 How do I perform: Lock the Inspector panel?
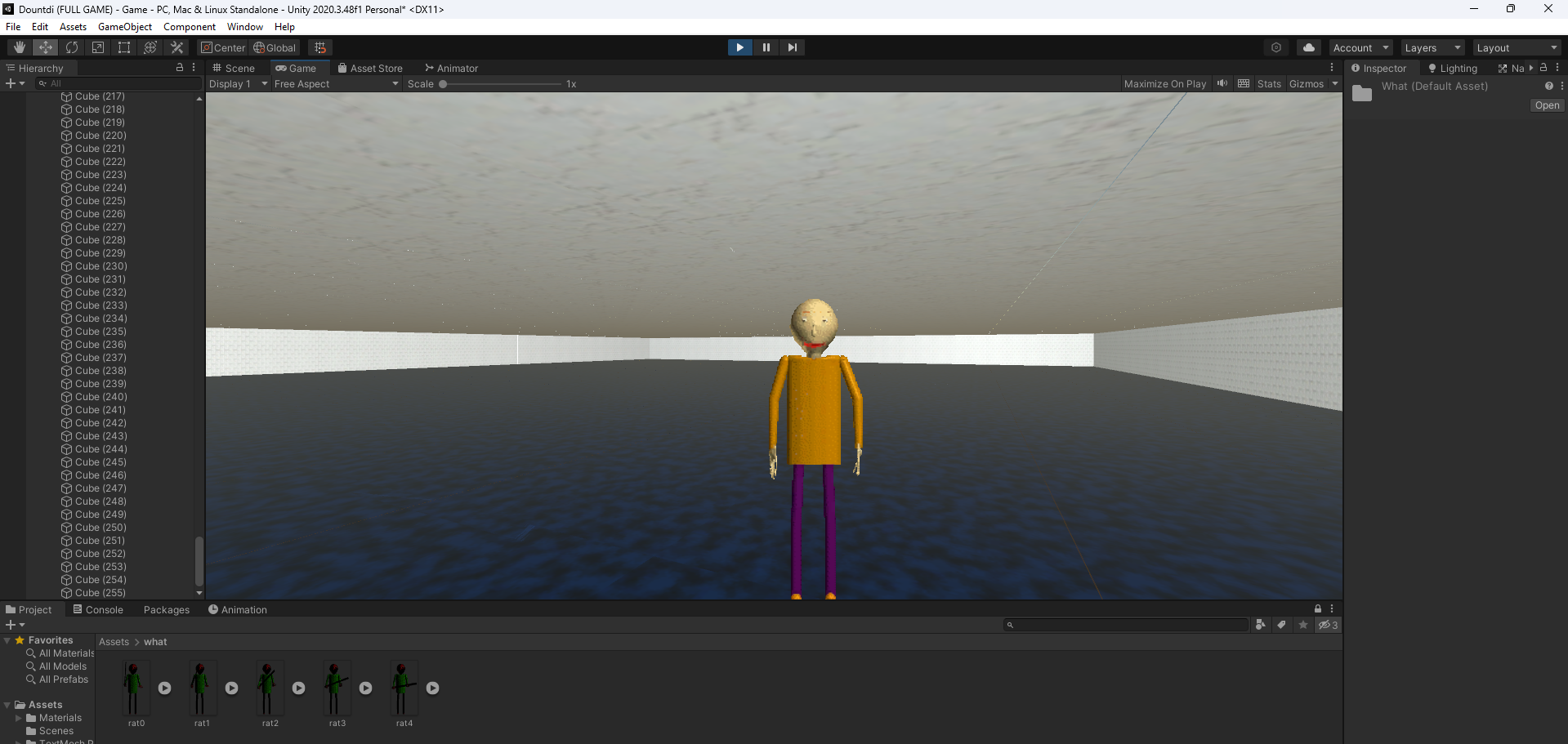pos(1543,68)
